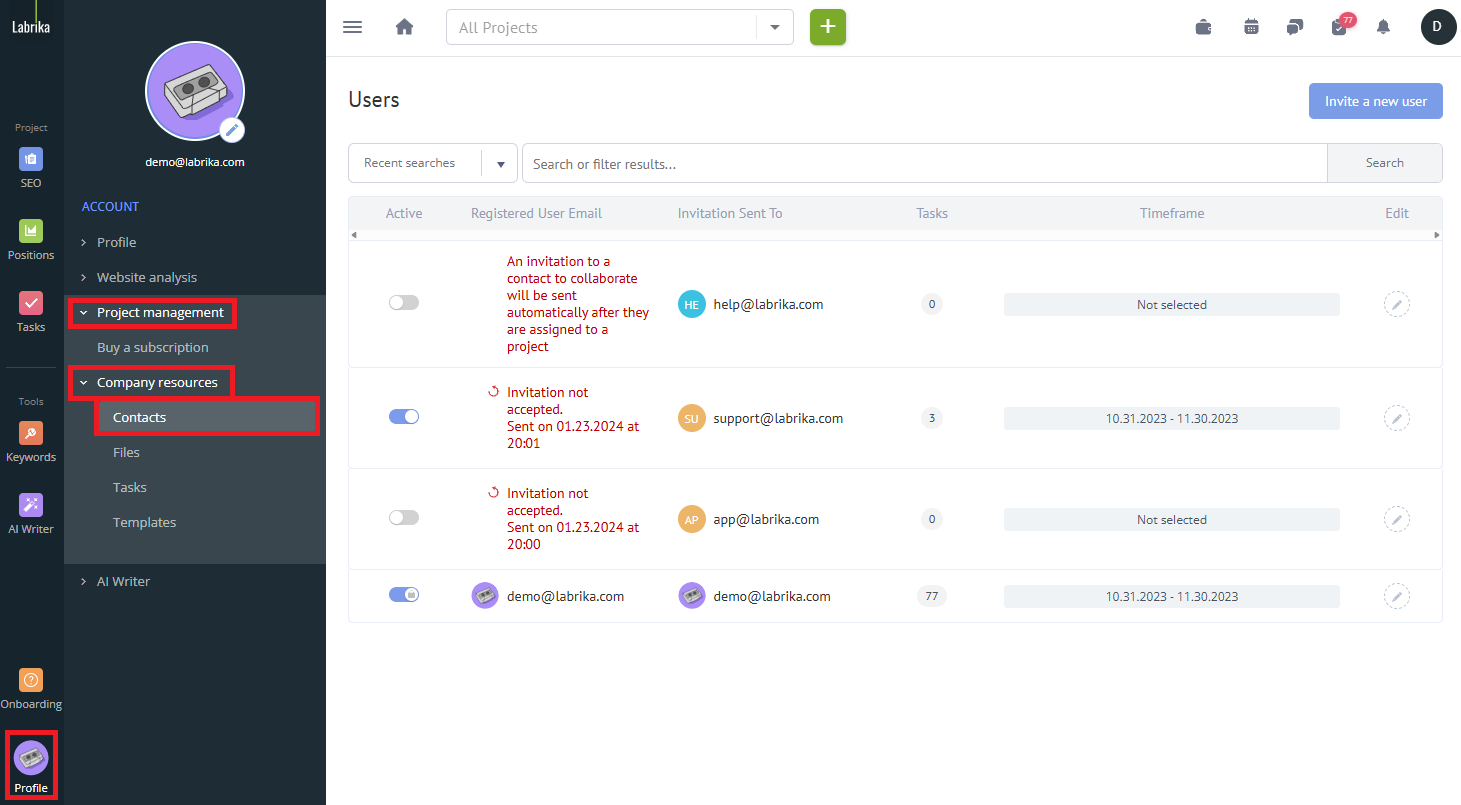The width and height of the screenshot is (1461, 805).
Task: Go to Keywords tool
Action: pos(31,440)
